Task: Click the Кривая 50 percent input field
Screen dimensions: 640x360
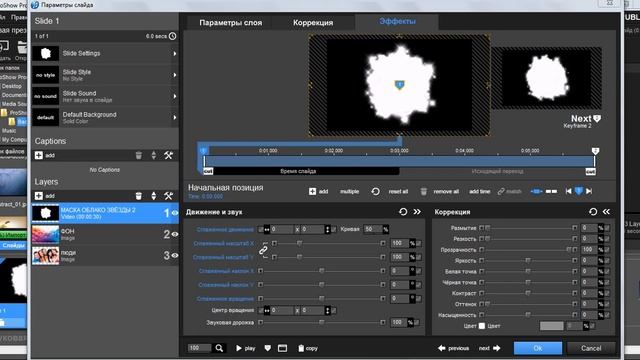Action: [373, 229]
